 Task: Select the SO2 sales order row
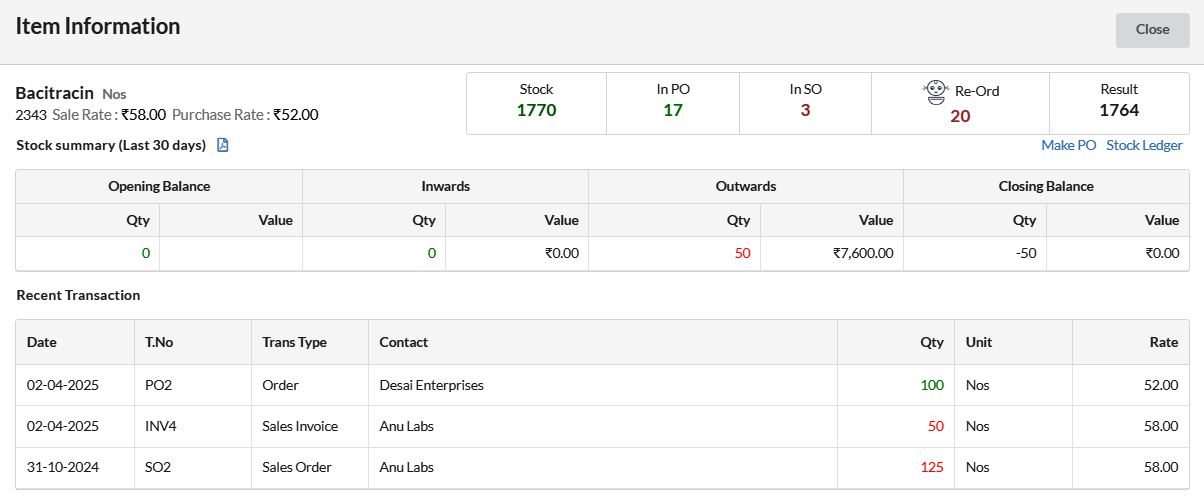pyautogui.click(x=602, y=467)
